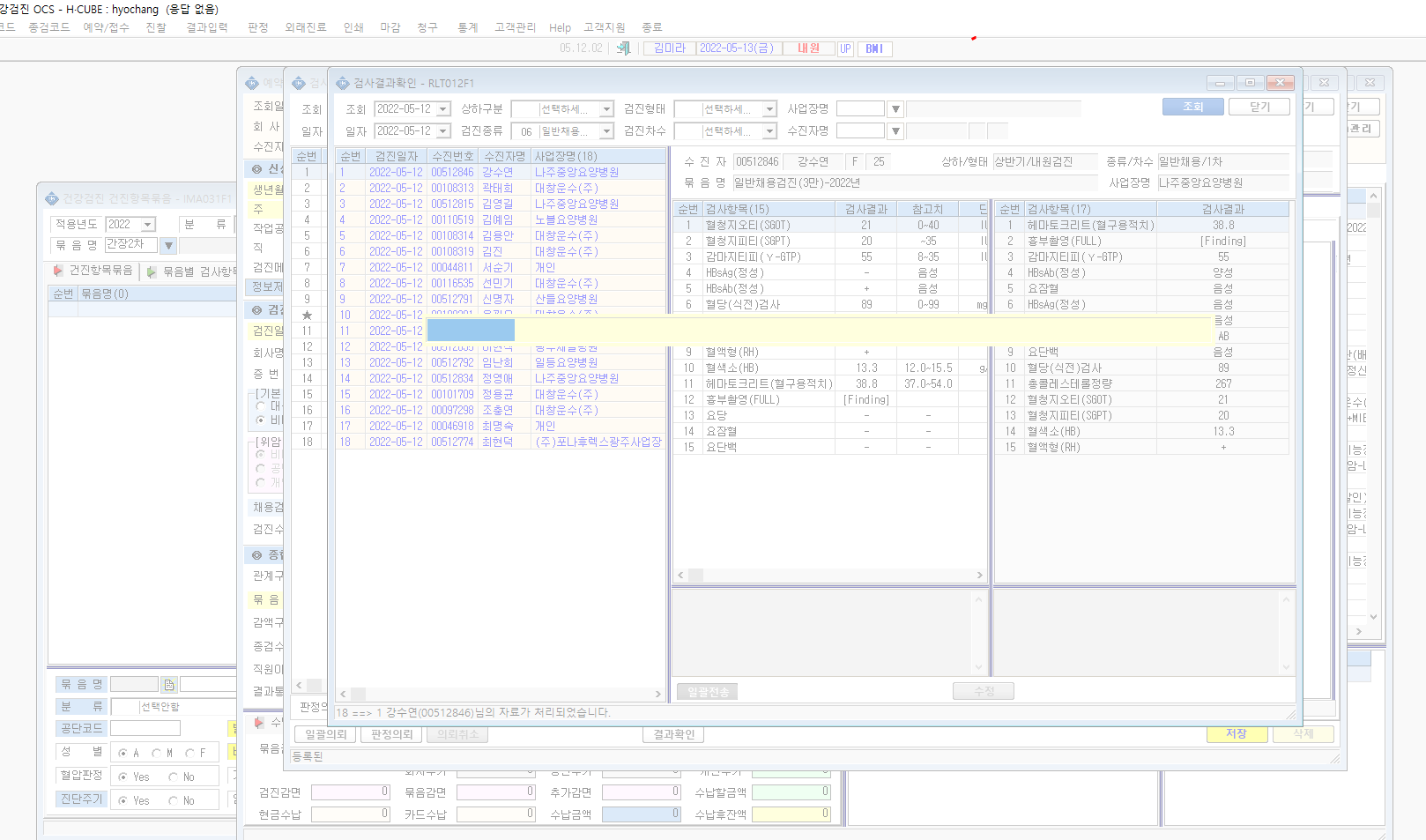The width and height of the screenshot is (1426, 840).
Task: Open the 통계 menu
Action: pyautogui.click(x=468, y=27)
